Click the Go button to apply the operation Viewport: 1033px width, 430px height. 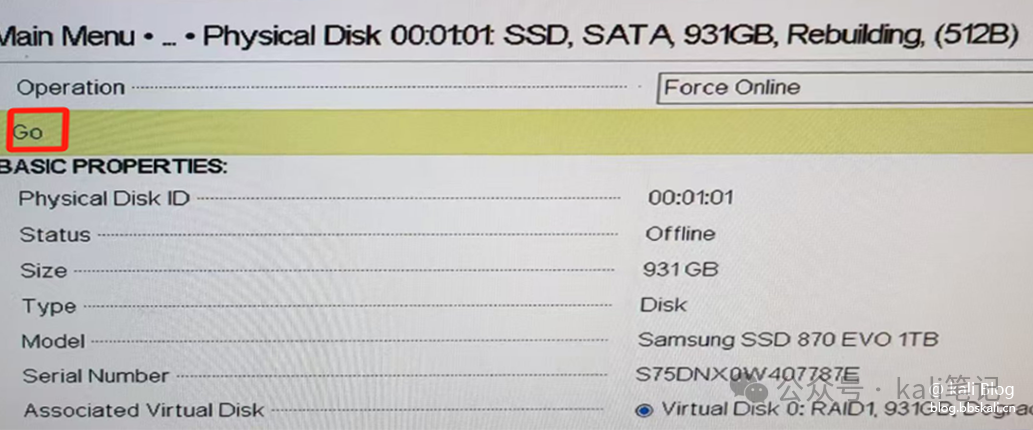click(28, 132)
